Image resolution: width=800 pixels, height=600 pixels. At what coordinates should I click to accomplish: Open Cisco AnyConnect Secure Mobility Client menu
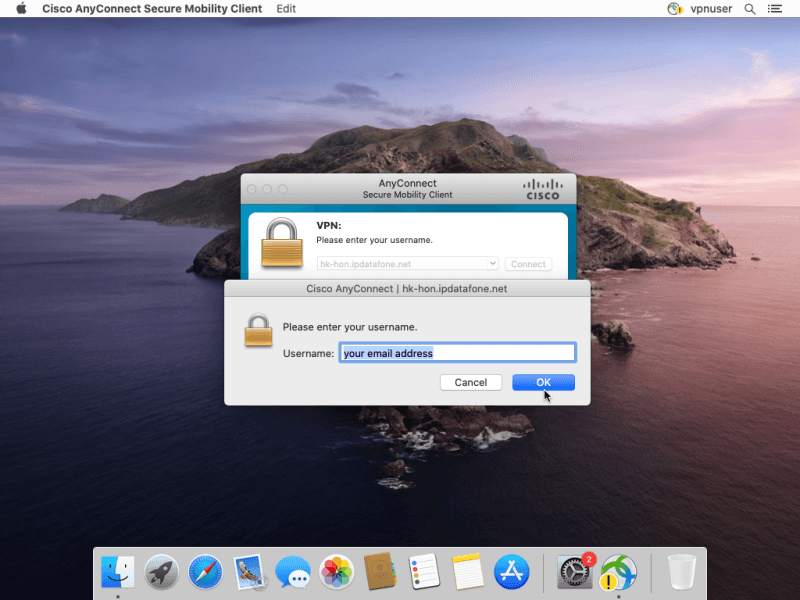point(152,8)
